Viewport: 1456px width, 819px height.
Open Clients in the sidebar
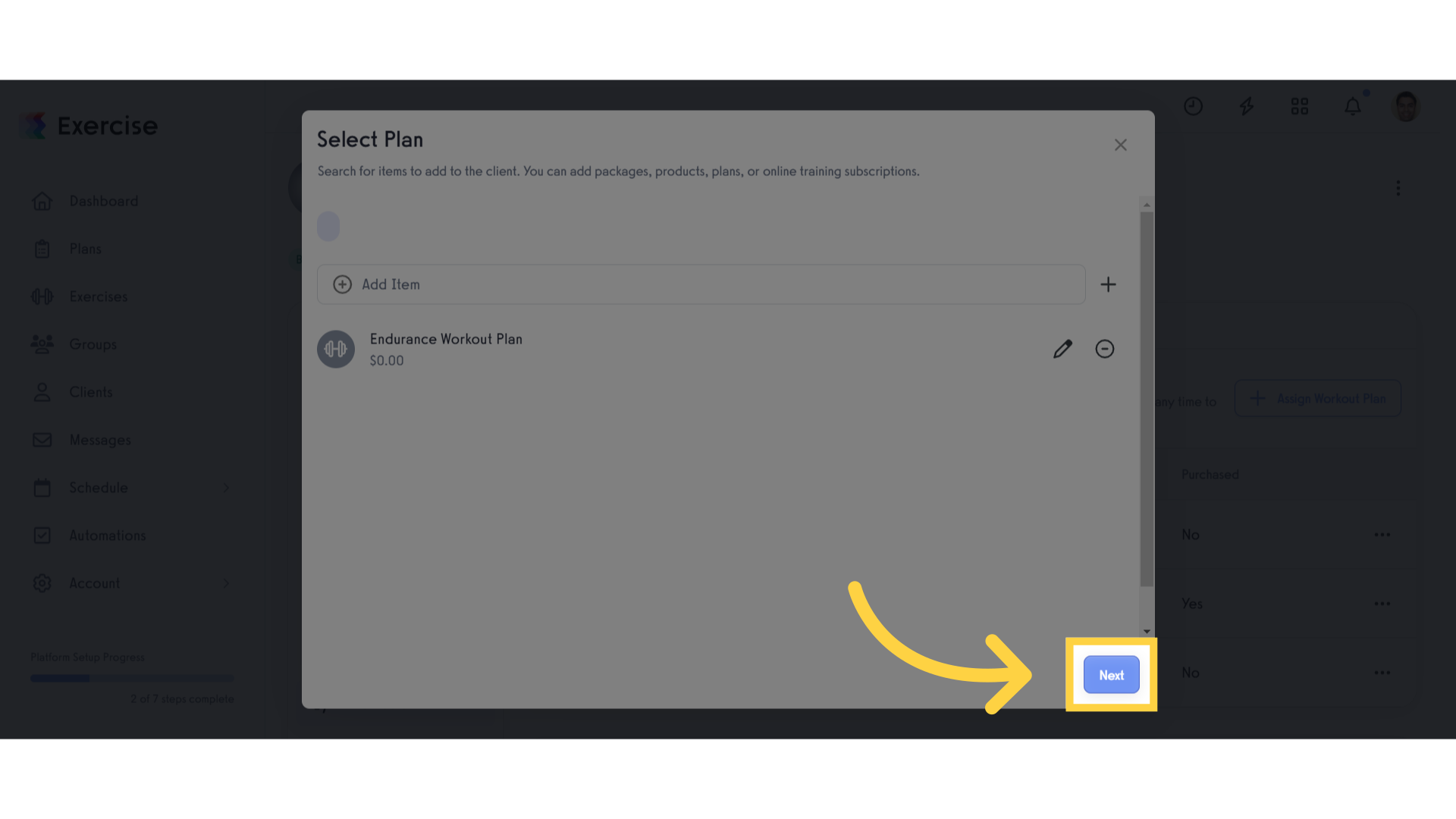click(x=91, y=392)
